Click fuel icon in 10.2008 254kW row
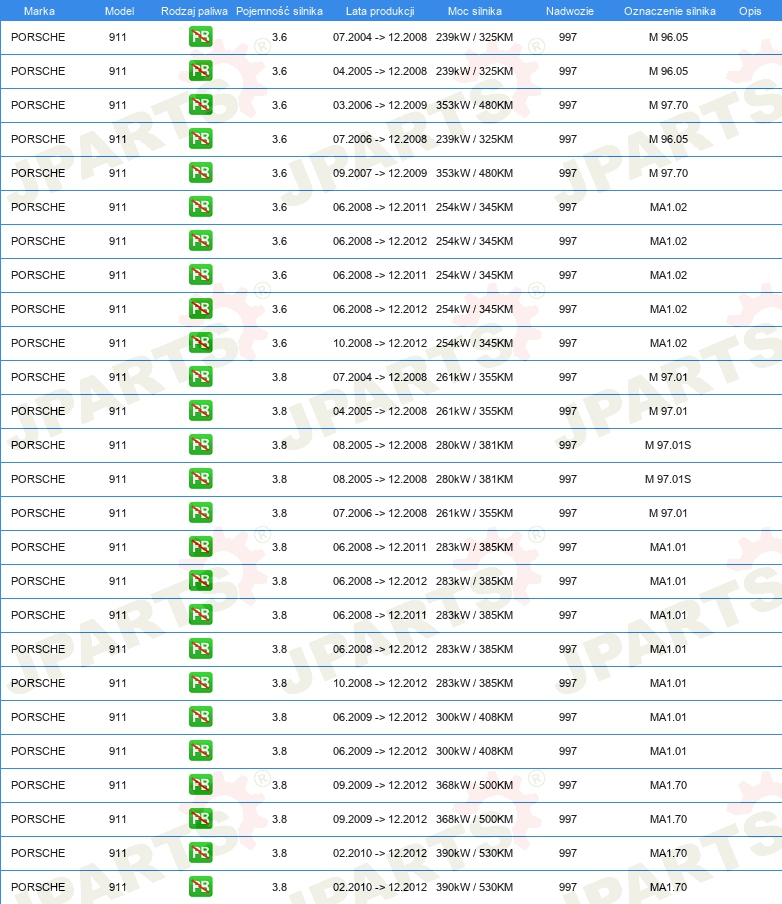The width and height of the screenshot is (782, 904). pos(201,343)
